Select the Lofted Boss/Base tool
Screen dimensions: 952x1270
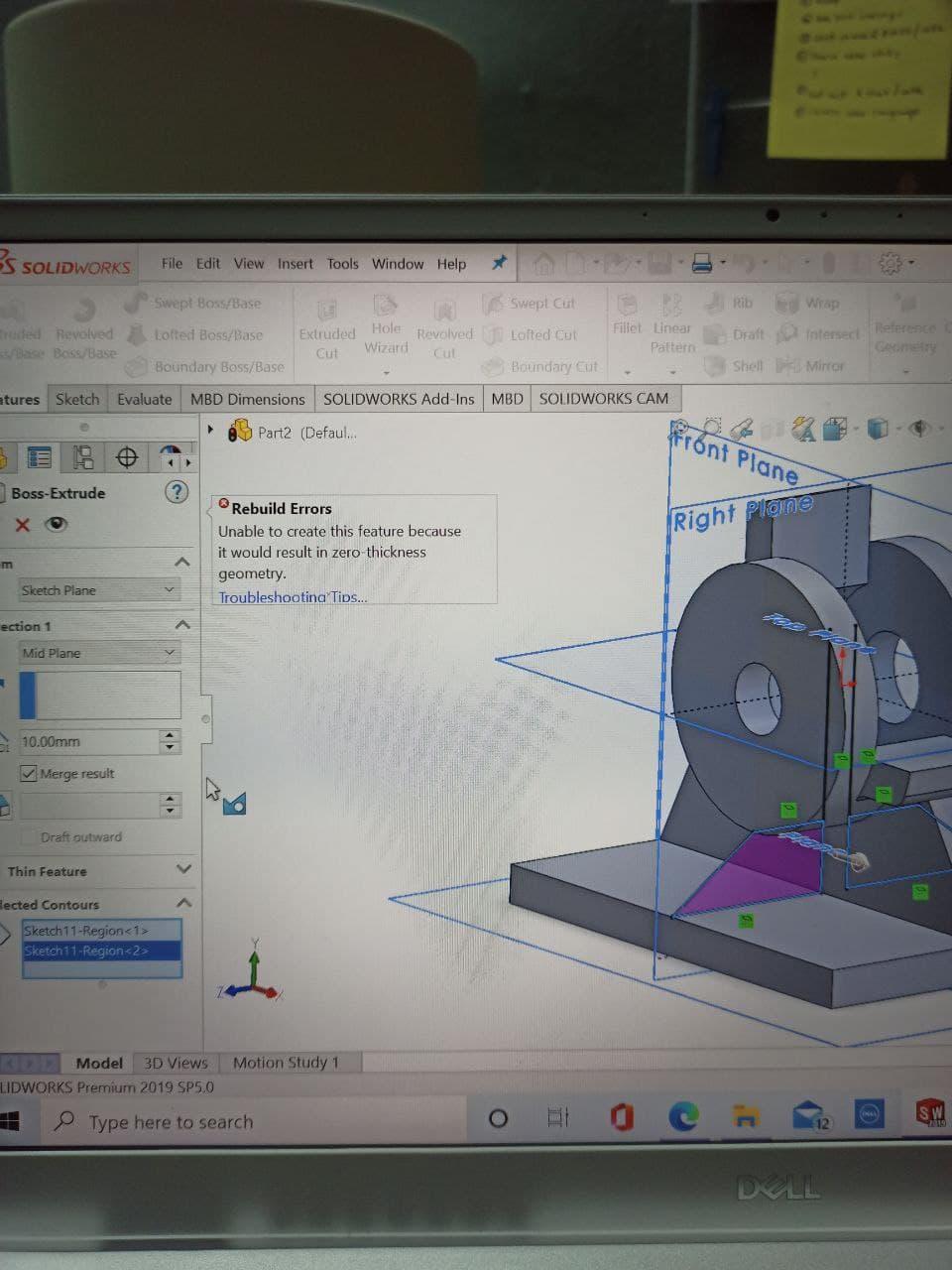click(x=195, y=334)
